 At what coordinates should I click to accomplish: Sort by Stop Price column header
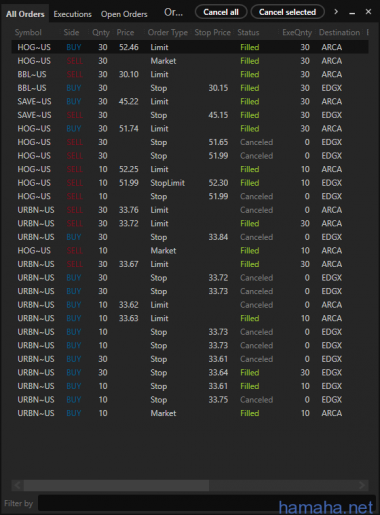(213, 33)
